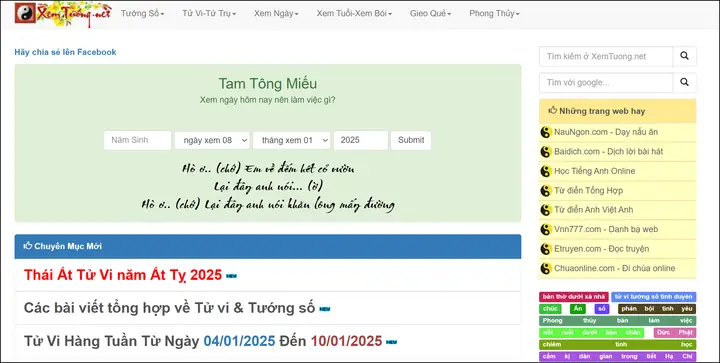Click the Những trang web hay header text

[602, 111]
